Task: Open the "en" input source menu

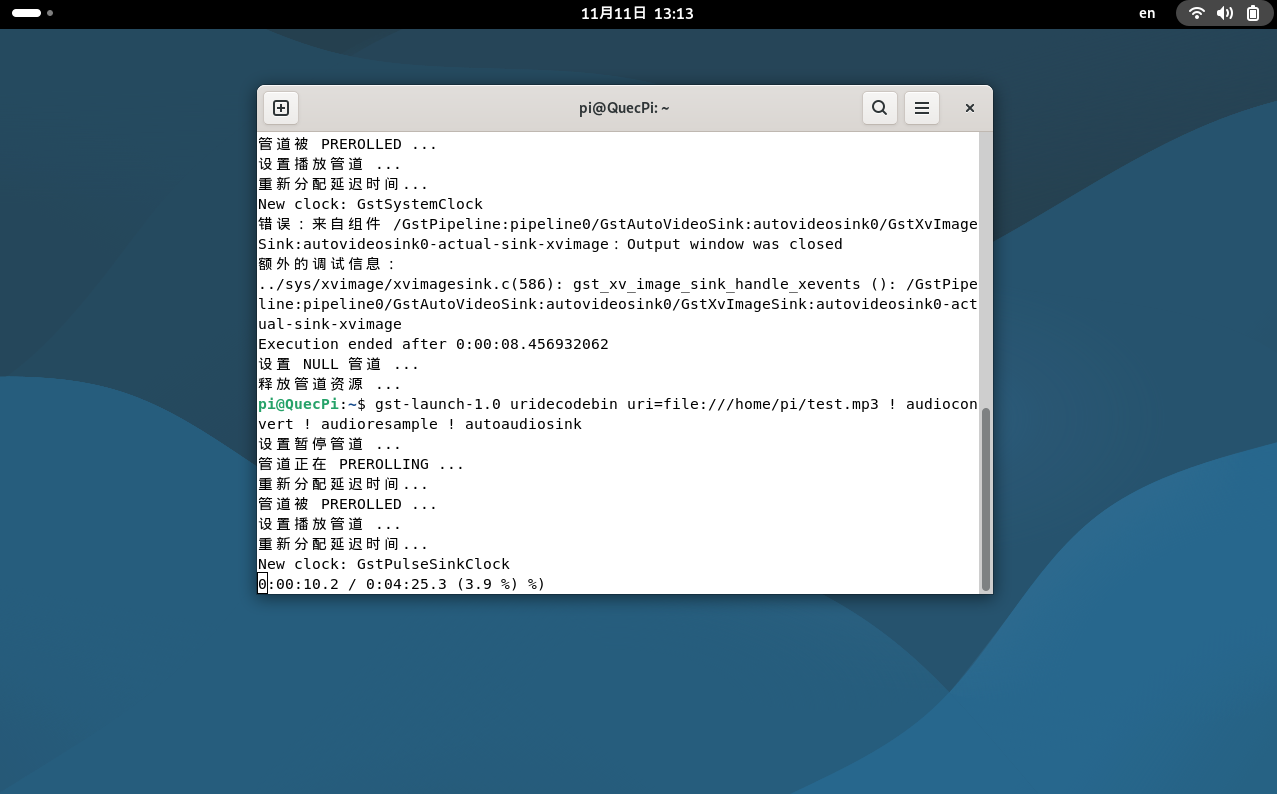Action: pyautogui.click(x=1147, y=13)
